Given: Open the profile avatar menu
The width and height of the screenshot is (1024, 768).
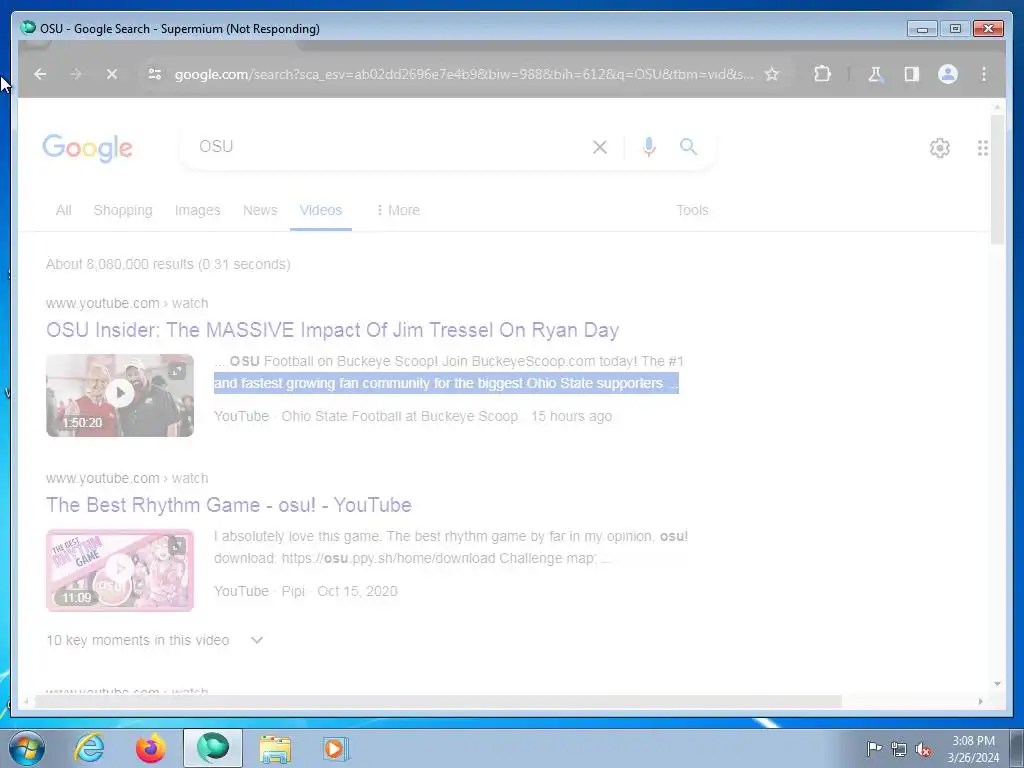Looking at the screenshot, I should pos(948,74).
